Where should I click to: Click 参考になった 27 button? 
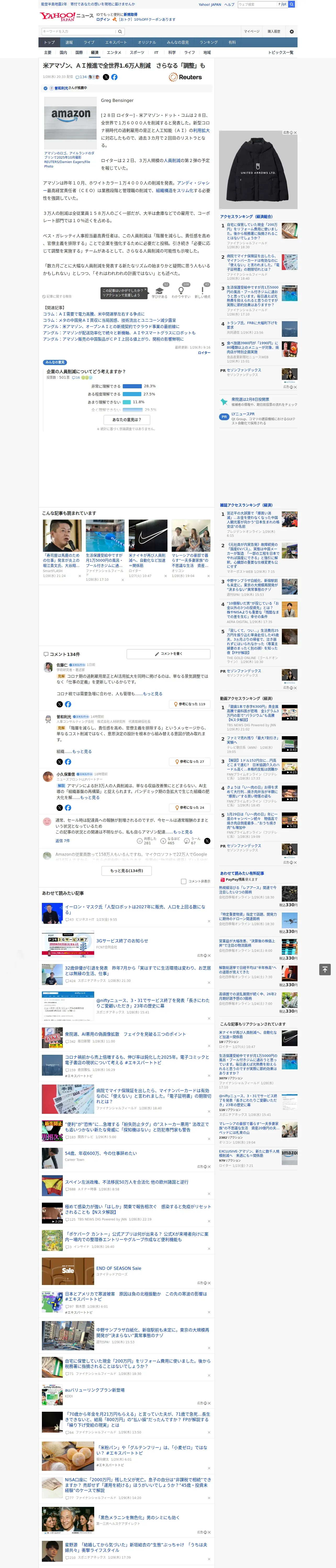coord(190,762)
